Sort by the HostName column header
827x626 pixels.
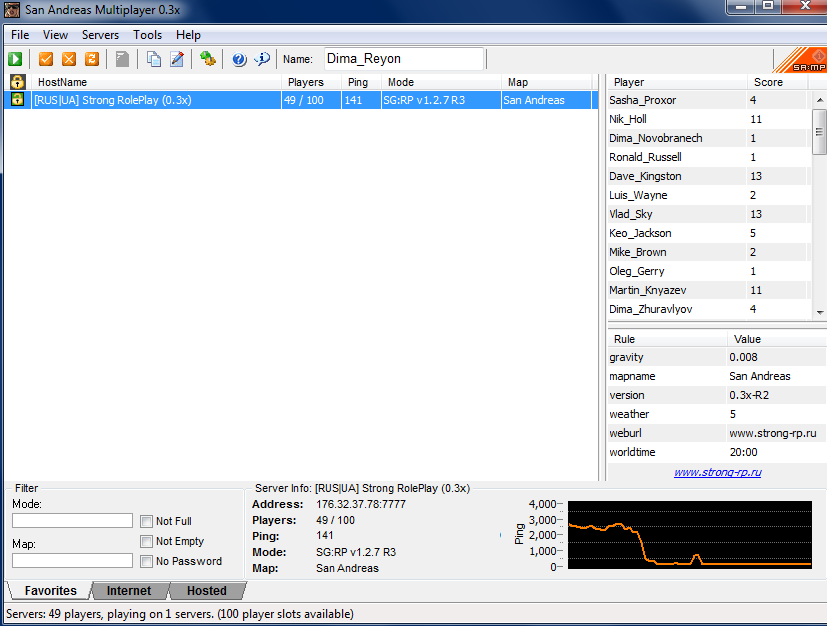point(156,82)
